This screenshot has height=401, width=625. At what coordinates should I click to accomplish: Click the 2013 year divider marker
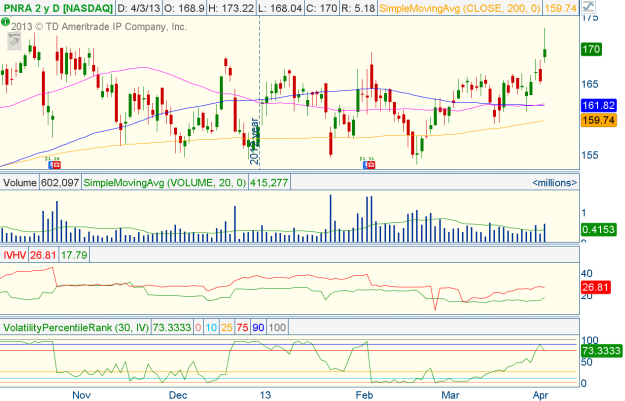tap(254, 140)
